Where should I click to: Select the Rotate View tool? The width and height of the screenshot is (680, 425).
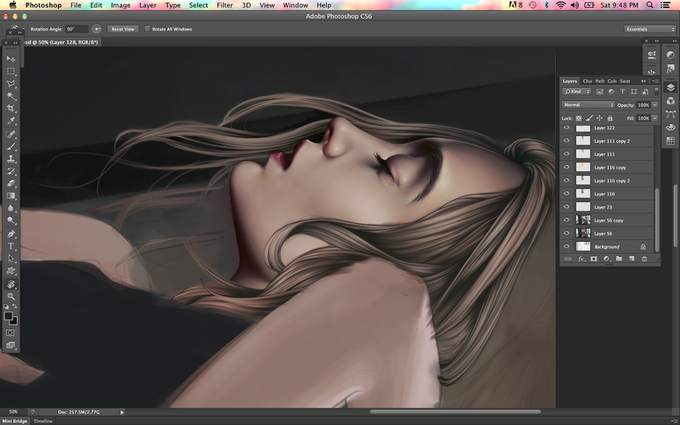[11, 284]
